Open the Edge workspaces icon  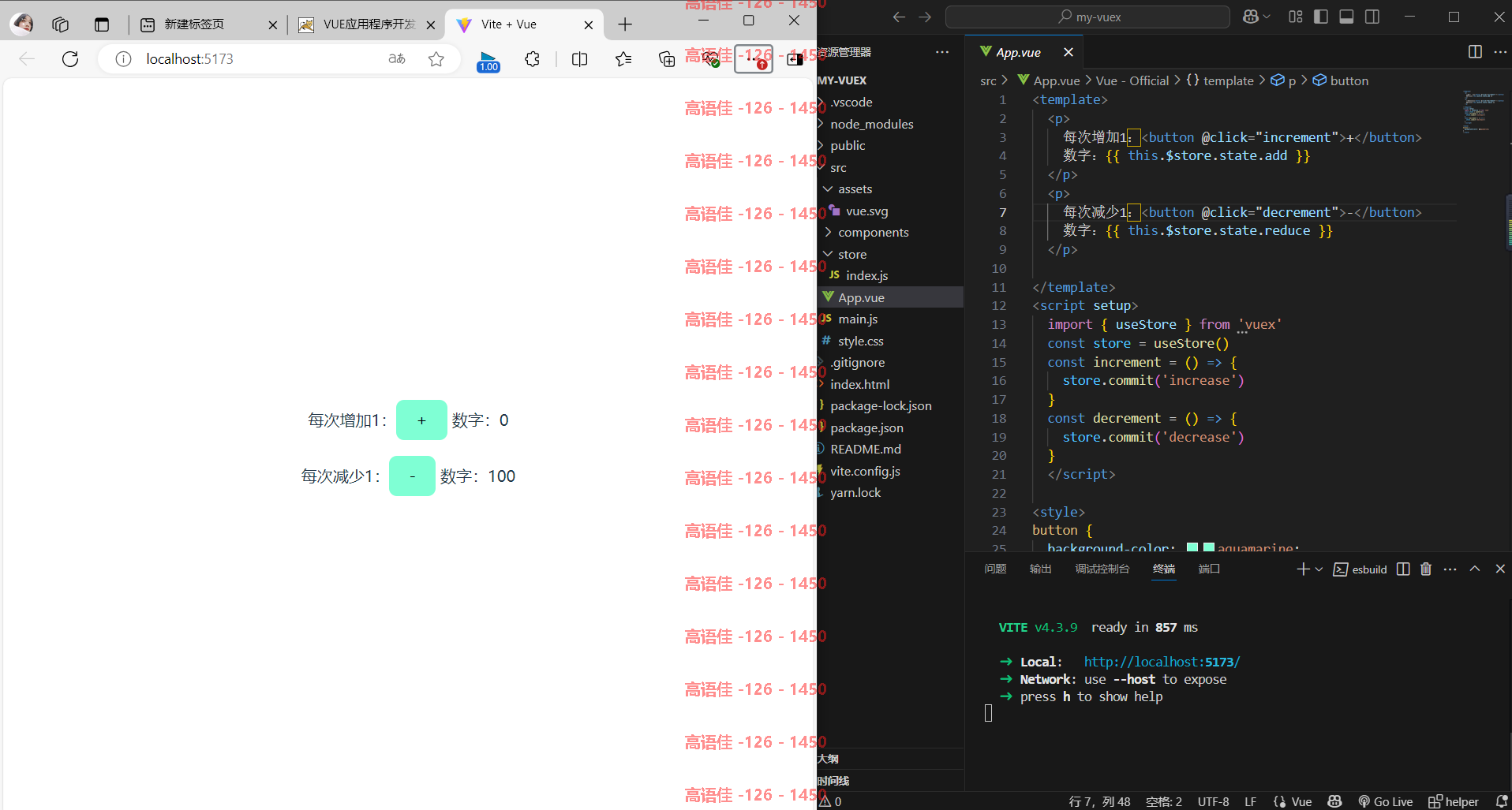point(61,24)
